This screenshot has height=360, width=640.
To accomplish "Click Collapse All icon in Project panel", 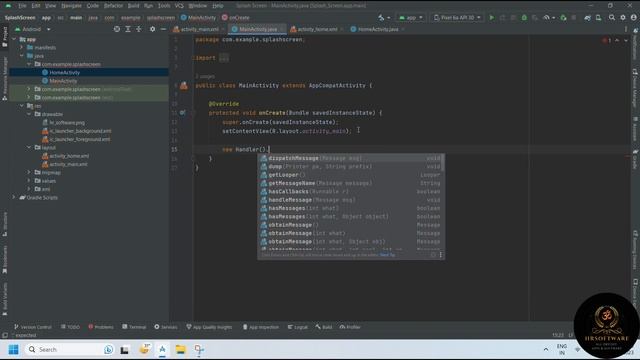I will click(139, 29).
